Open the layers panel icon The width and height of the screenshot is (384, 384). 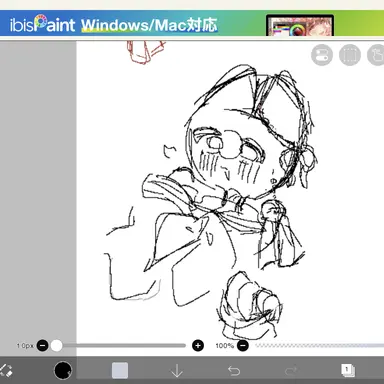coord(348,370)
